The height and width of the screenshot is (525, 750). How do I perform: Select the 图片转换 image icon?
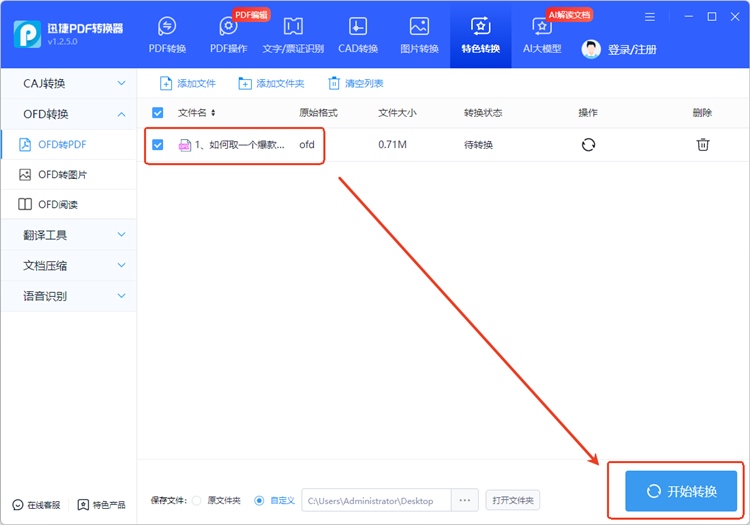pos(419,26)
